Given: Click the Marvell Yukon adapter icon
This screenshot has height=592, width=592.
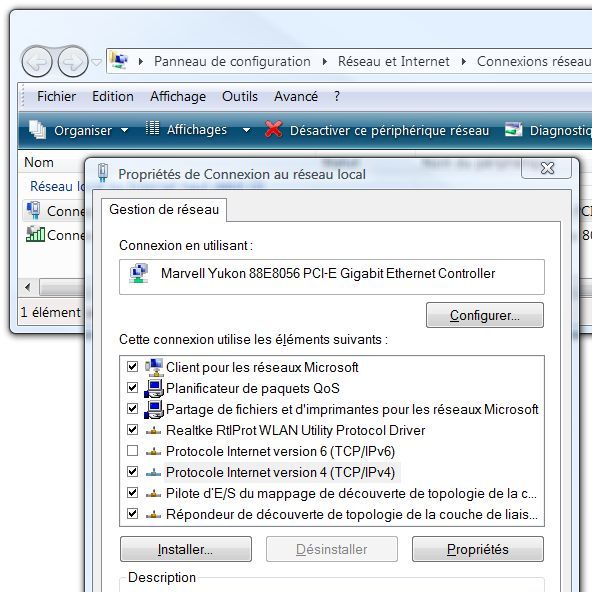Looking at the screenshot, I should [x=139, y=273].
